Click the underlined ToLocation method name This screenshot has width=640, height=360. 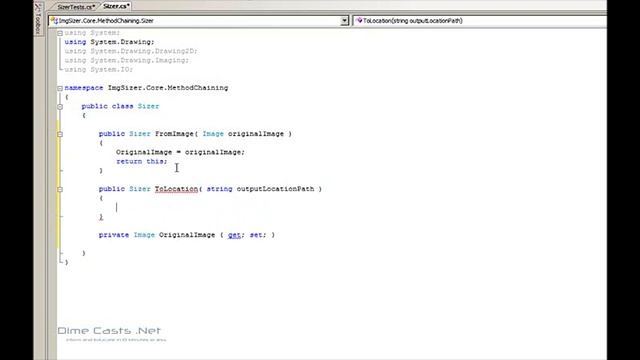point(176,189)
